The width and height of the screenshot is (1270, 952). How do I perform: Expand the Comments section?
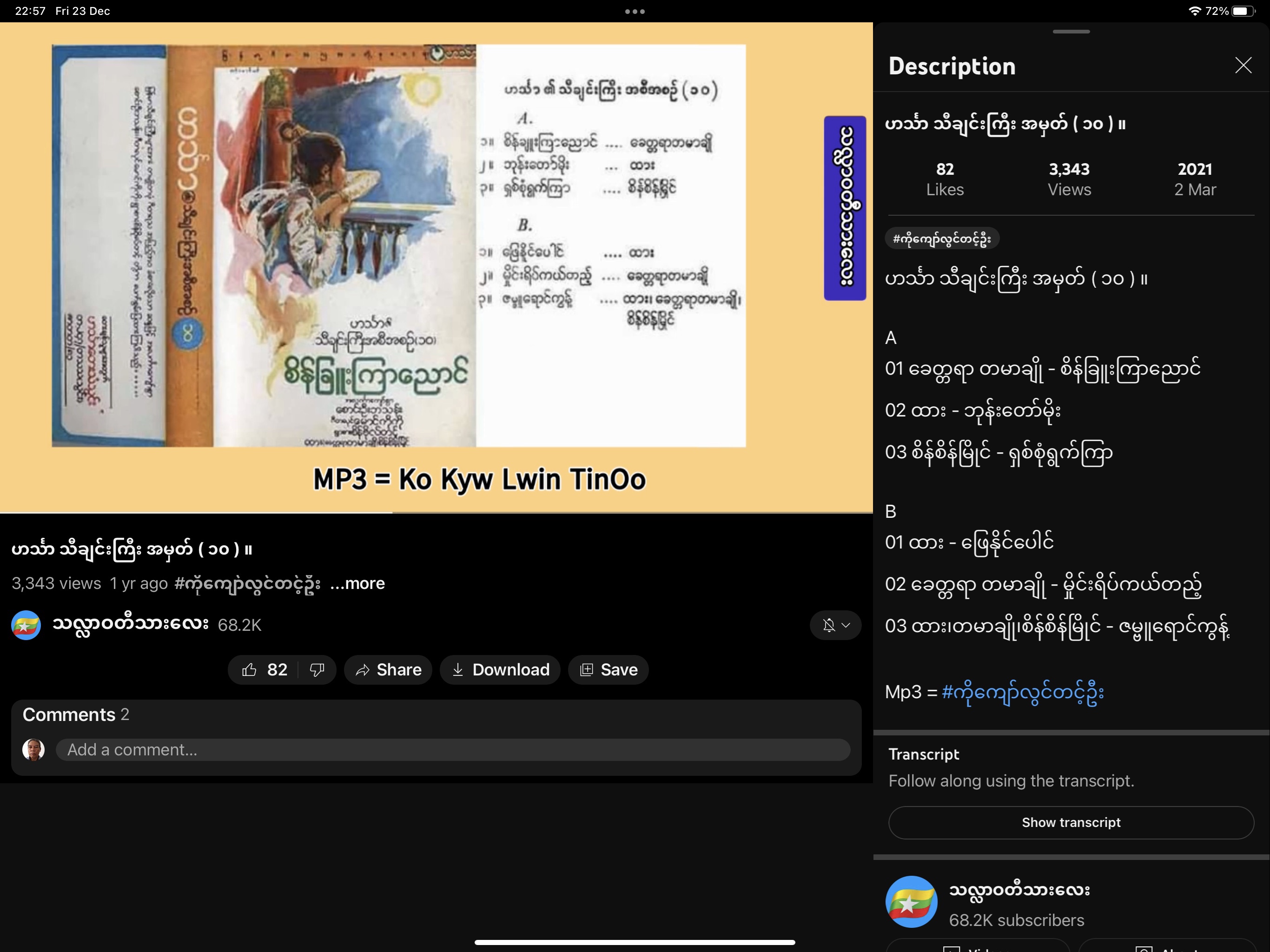point(76,714)
